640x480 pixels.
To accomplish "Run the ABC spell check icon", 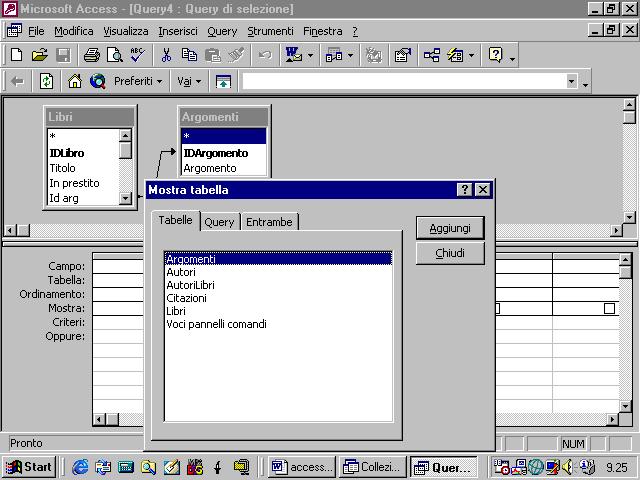I will point(138,55).
